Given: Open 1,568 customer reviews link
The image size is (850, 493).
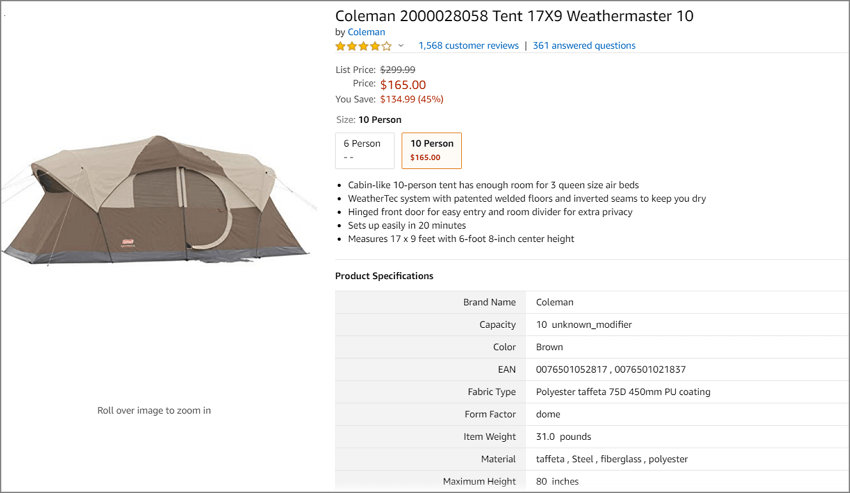Looking at the screenshot, I should [x=468, y=46].
